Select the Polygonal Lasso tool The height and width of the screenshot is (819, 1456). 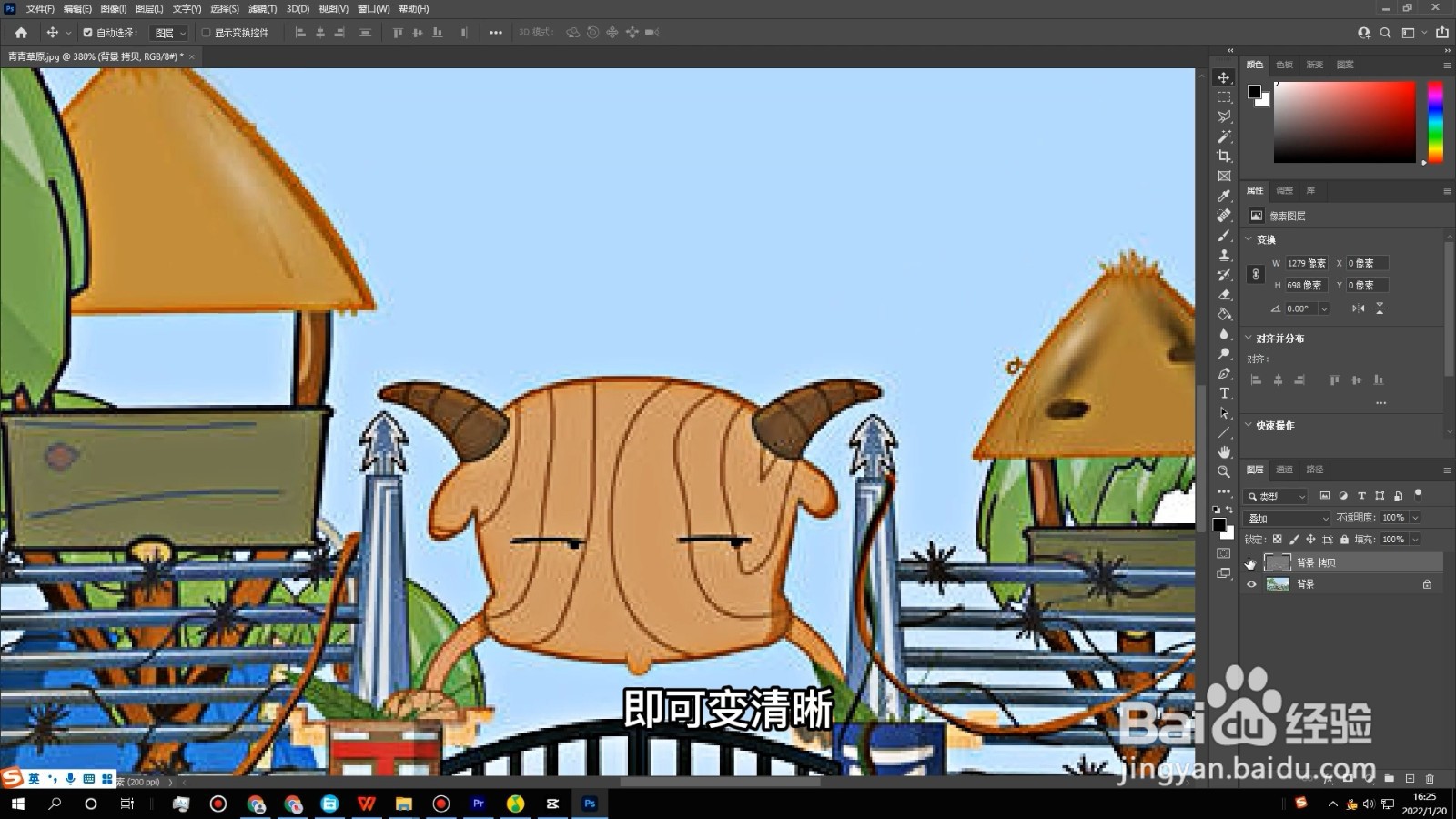1224,116
